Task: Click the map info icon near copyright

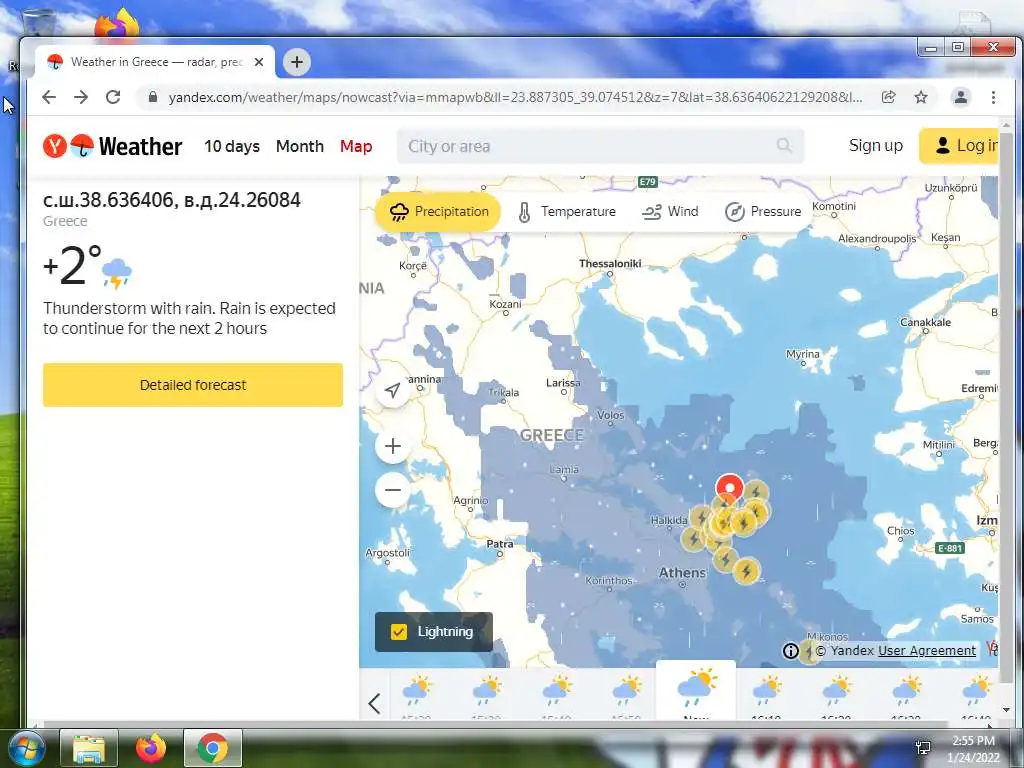Action: tap(790, 650)
